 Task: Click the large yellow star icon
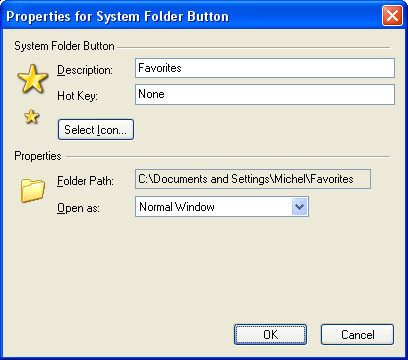tap(33, 79)
